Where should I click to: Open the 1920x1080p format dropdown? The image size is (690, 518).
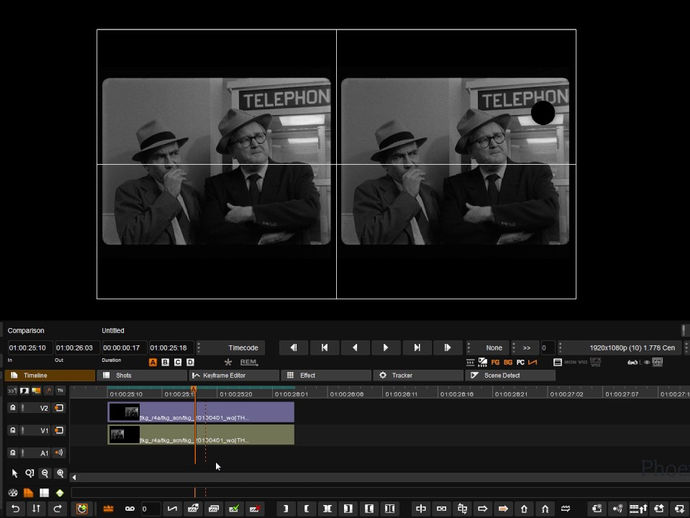pos(620,348)
